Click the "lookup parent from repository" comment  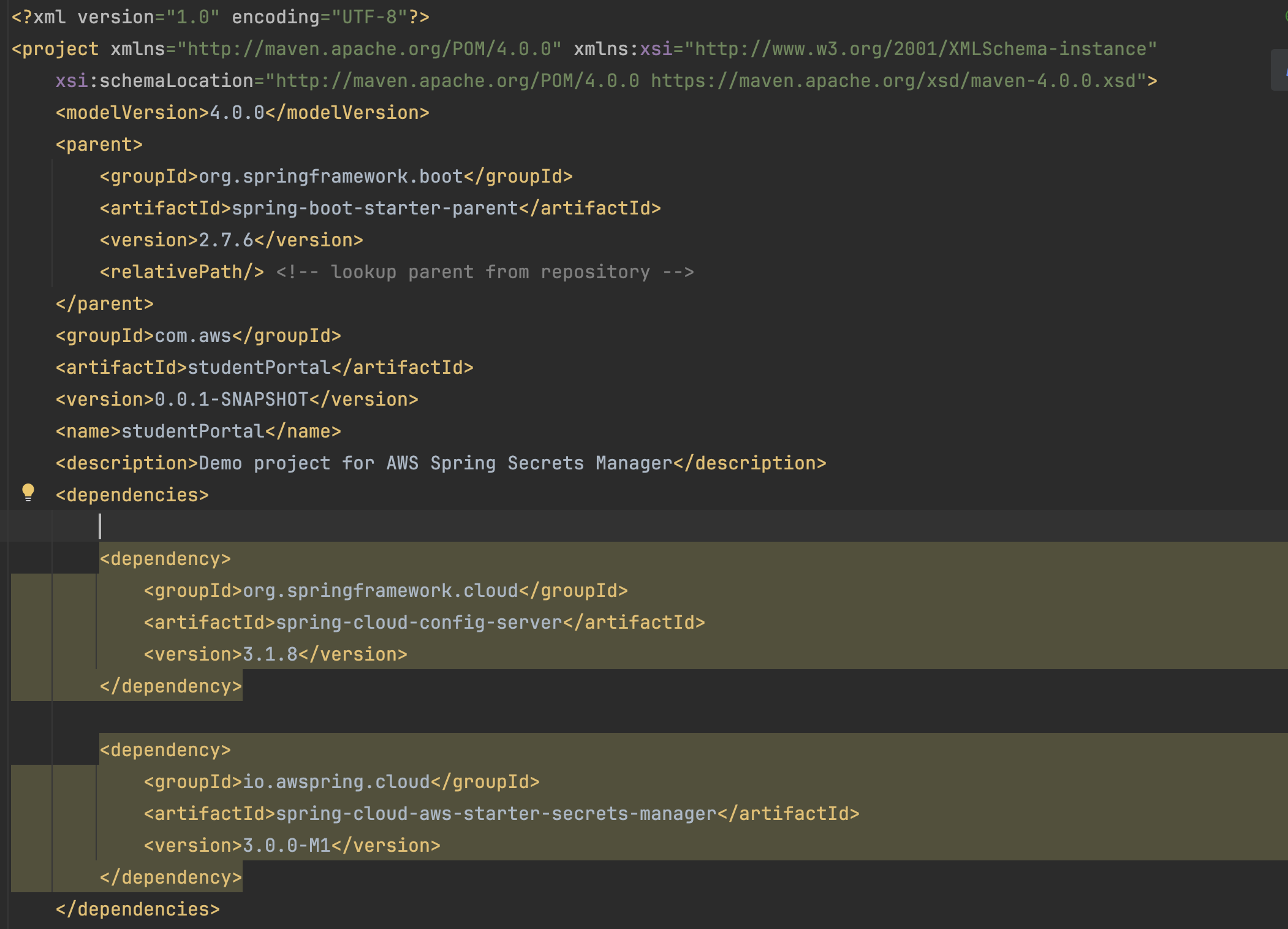(x=485, y=272)
